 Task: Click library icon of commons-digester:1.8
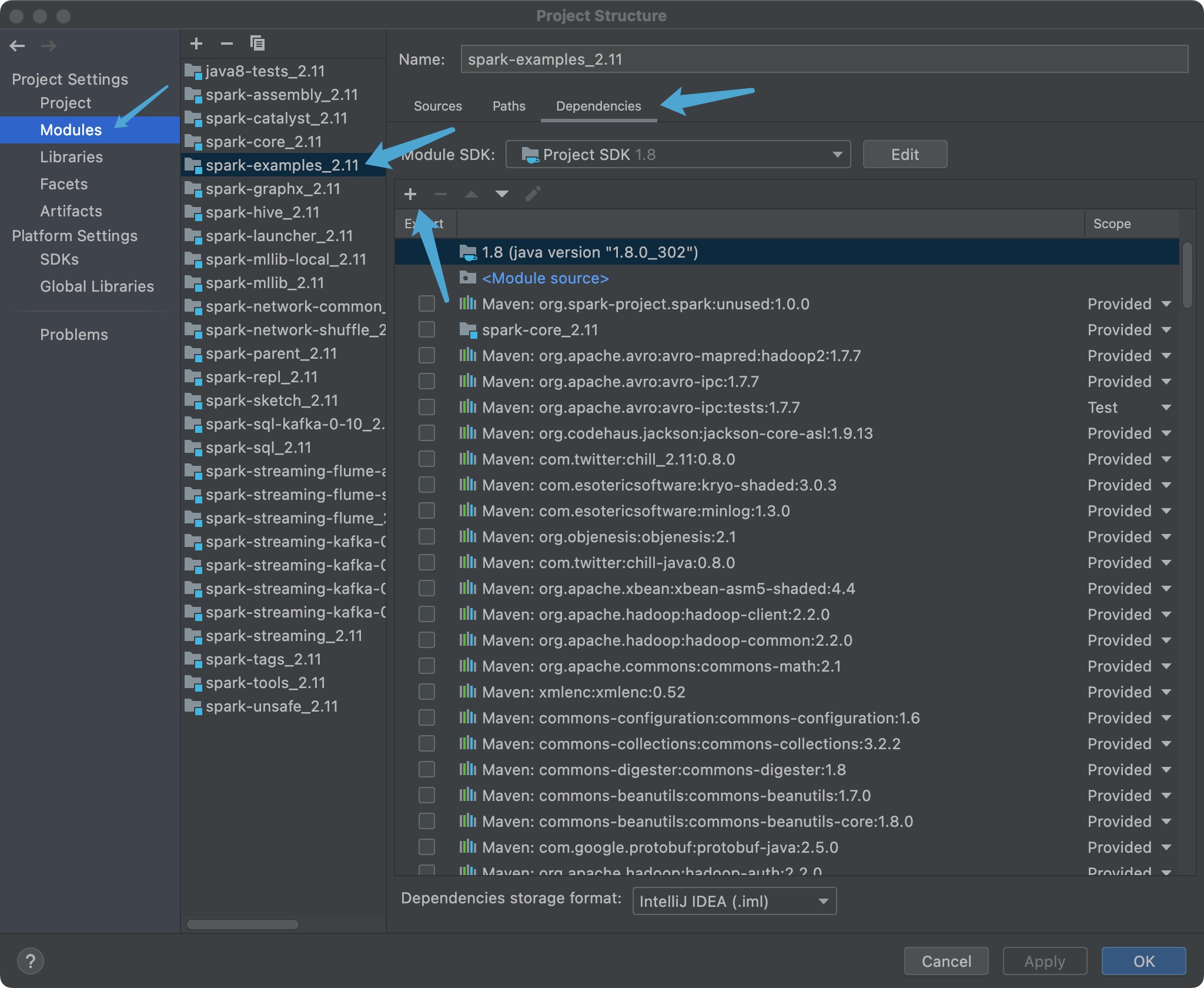(468, 769)
